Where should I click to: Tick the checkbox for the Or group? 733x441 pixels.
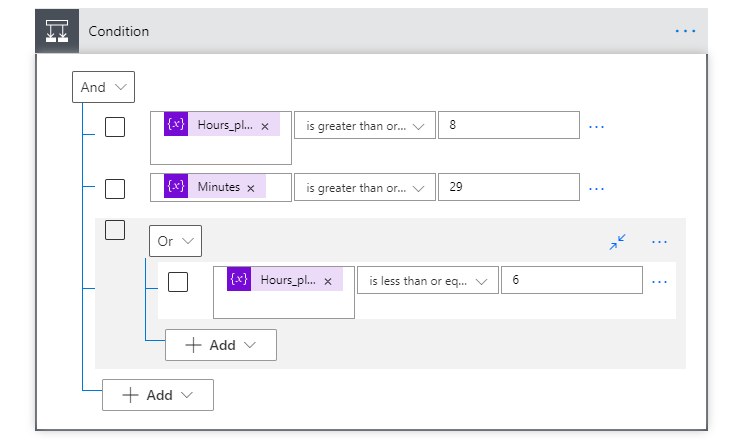tap(115, 230)
